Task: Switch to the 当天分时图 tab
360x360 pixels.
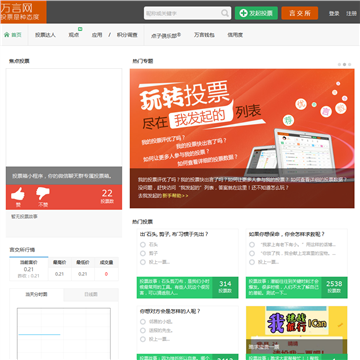Action: coord(37,295)
